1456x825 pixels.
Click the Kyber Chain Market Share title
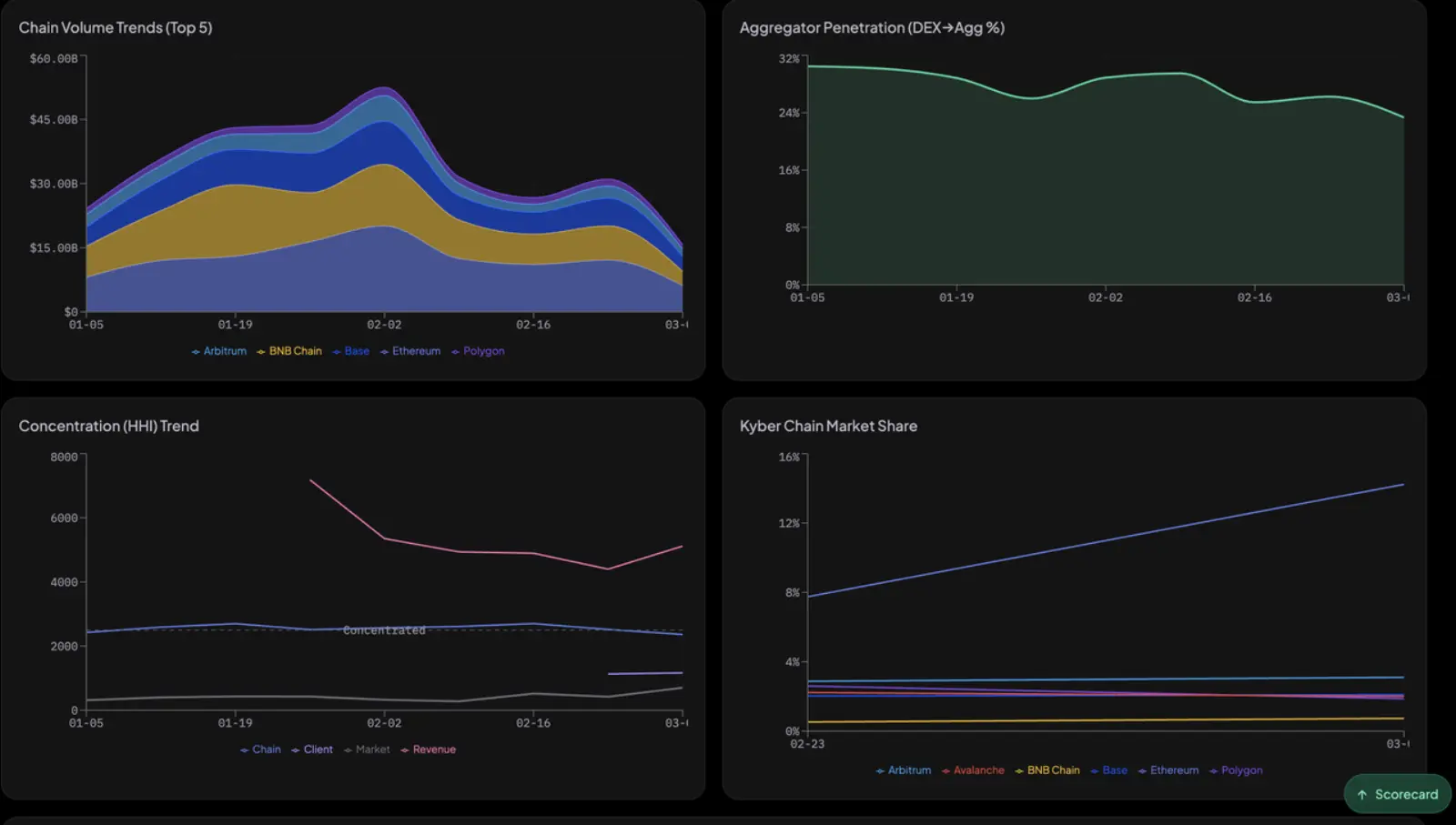click(828, 426)
